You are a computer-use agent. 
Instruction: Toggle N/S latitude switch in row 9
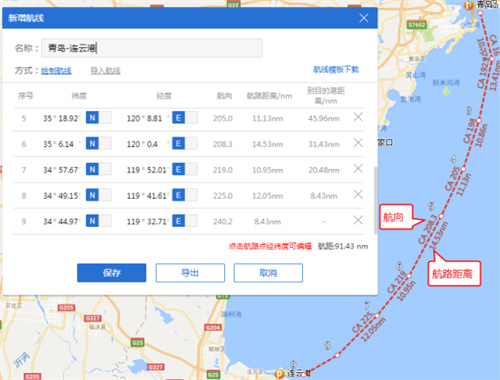(x=99, y=221)
